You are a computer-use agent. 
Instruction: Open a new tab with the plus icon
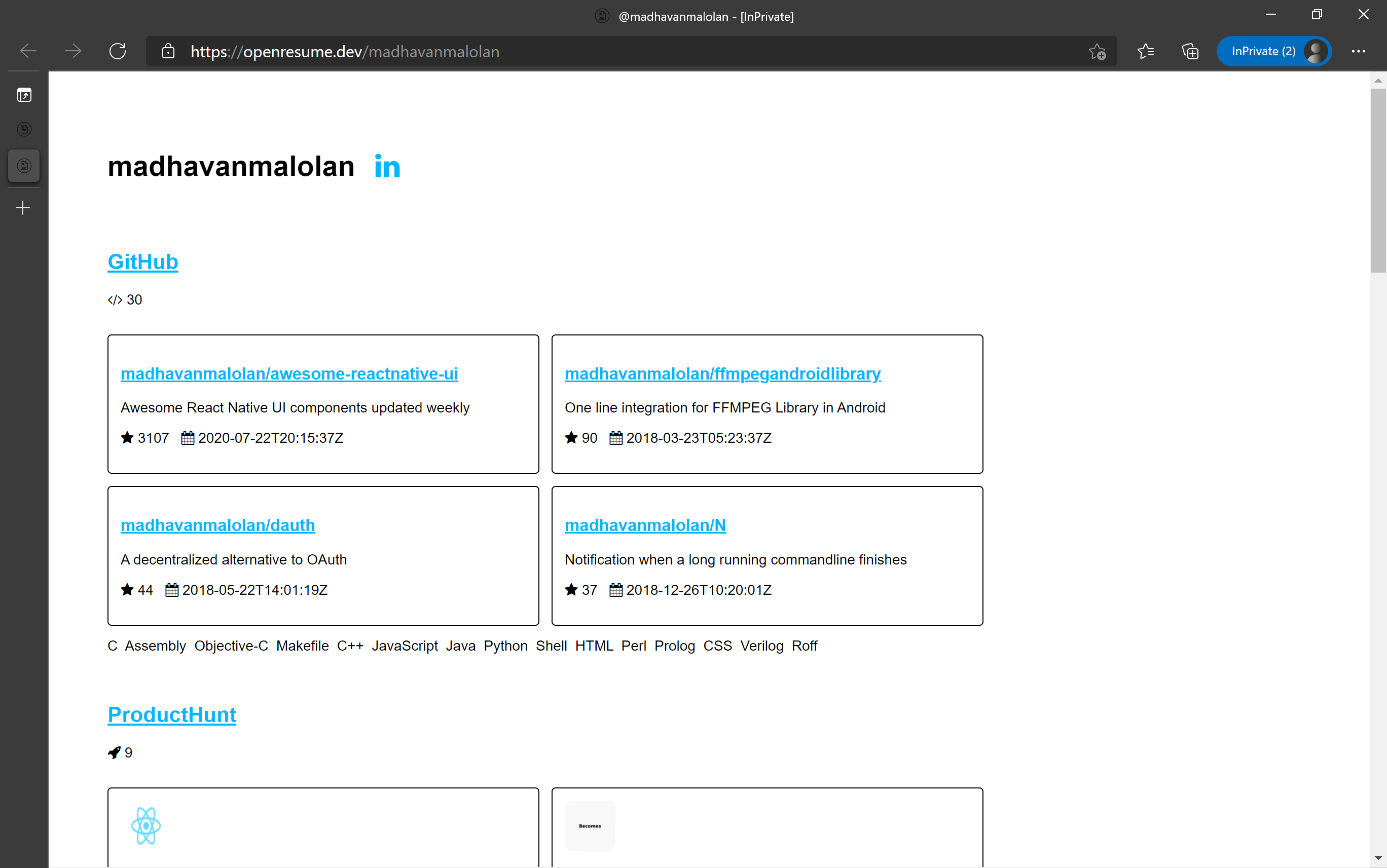pyautogui.click(x=23, y=207)
